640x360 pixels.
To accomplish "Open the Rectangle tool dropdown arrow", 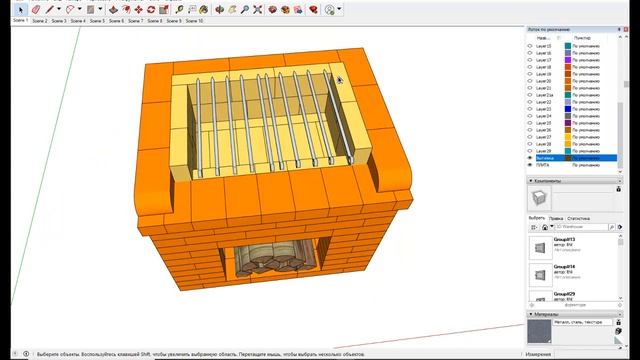I will [100, 9].
